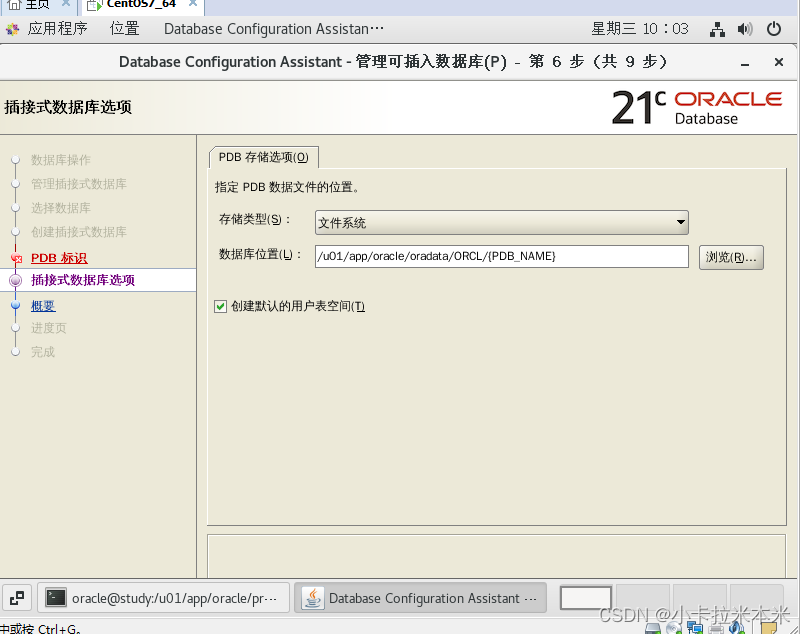Click the volume speaker icon
The image size is (806, 634).
point(744,29)
